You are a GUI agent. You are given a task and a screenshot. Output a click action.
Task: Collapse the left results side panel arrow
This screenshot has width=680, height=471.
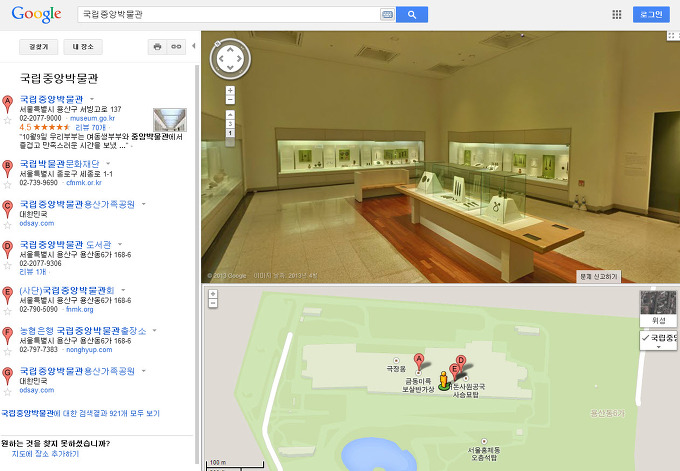pos(194,46)
